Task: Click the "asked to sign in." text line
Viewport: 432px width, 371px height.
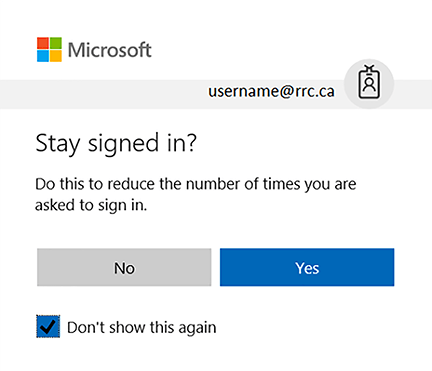Action: [91, 205]
